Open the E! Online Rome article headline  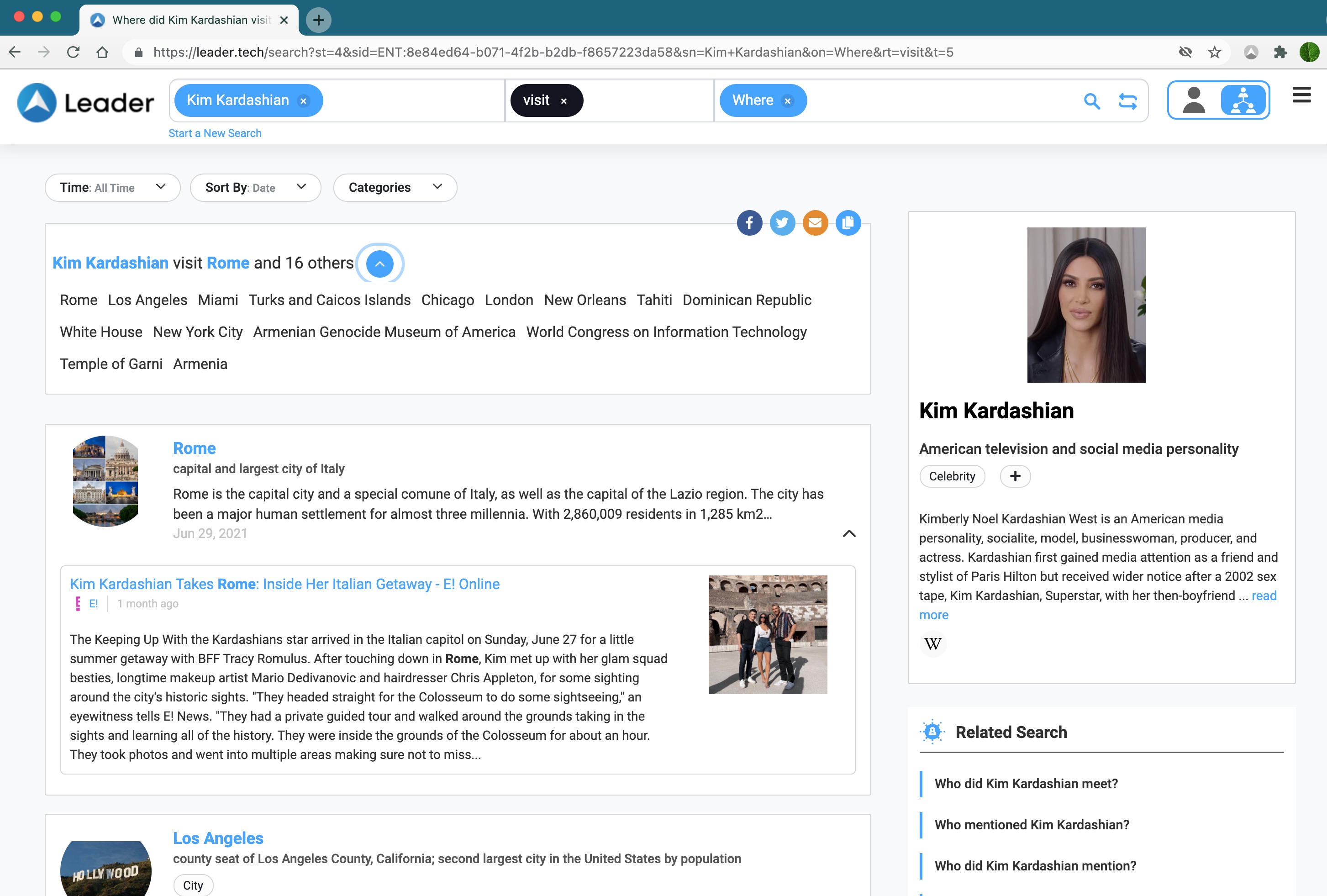[x=284, y=584]
